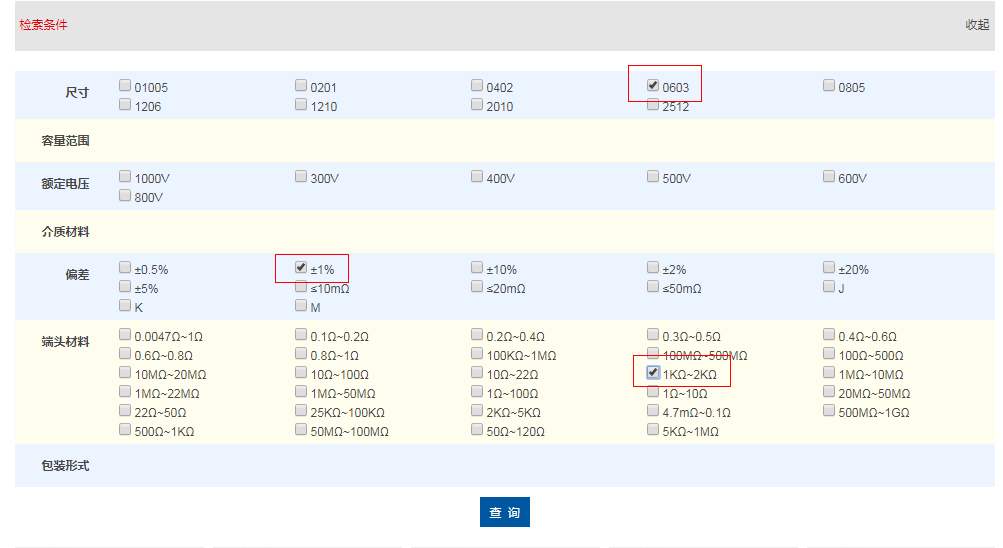Enable the 0805 size checkbox

click(829, 86)
